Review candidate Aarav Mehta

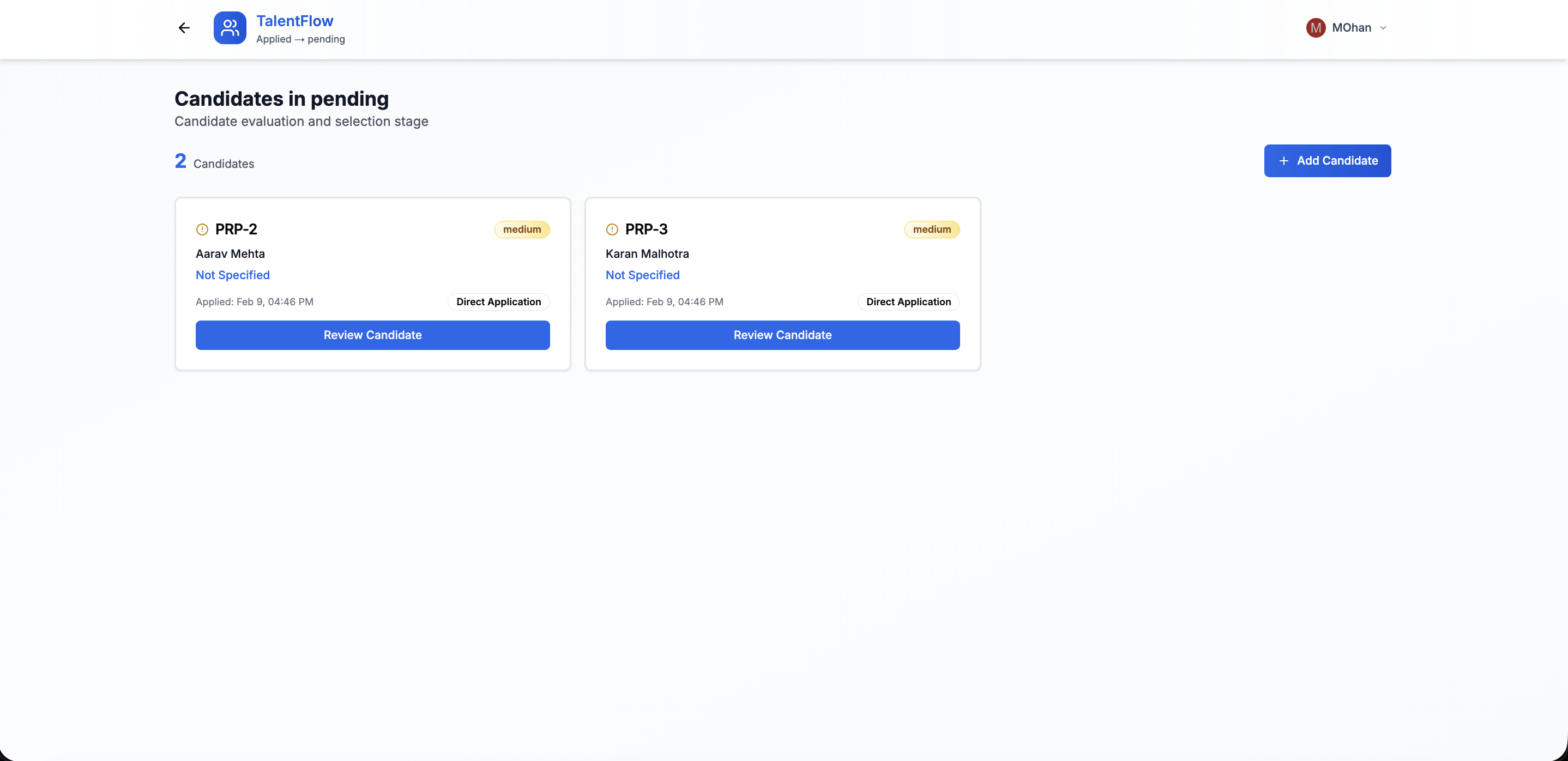tap(372, 335)
